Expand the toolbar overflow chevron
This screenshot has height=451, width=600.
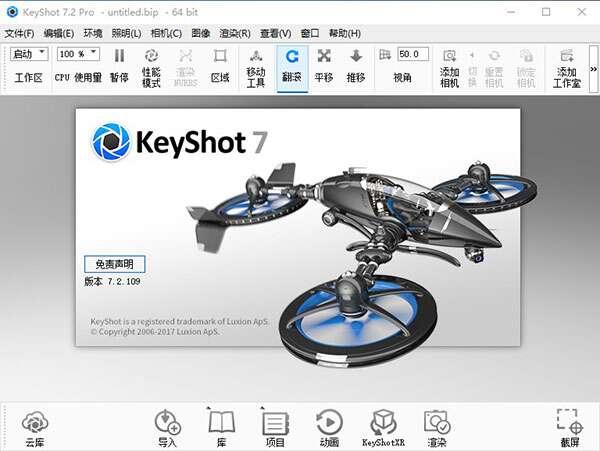point(593,69)
